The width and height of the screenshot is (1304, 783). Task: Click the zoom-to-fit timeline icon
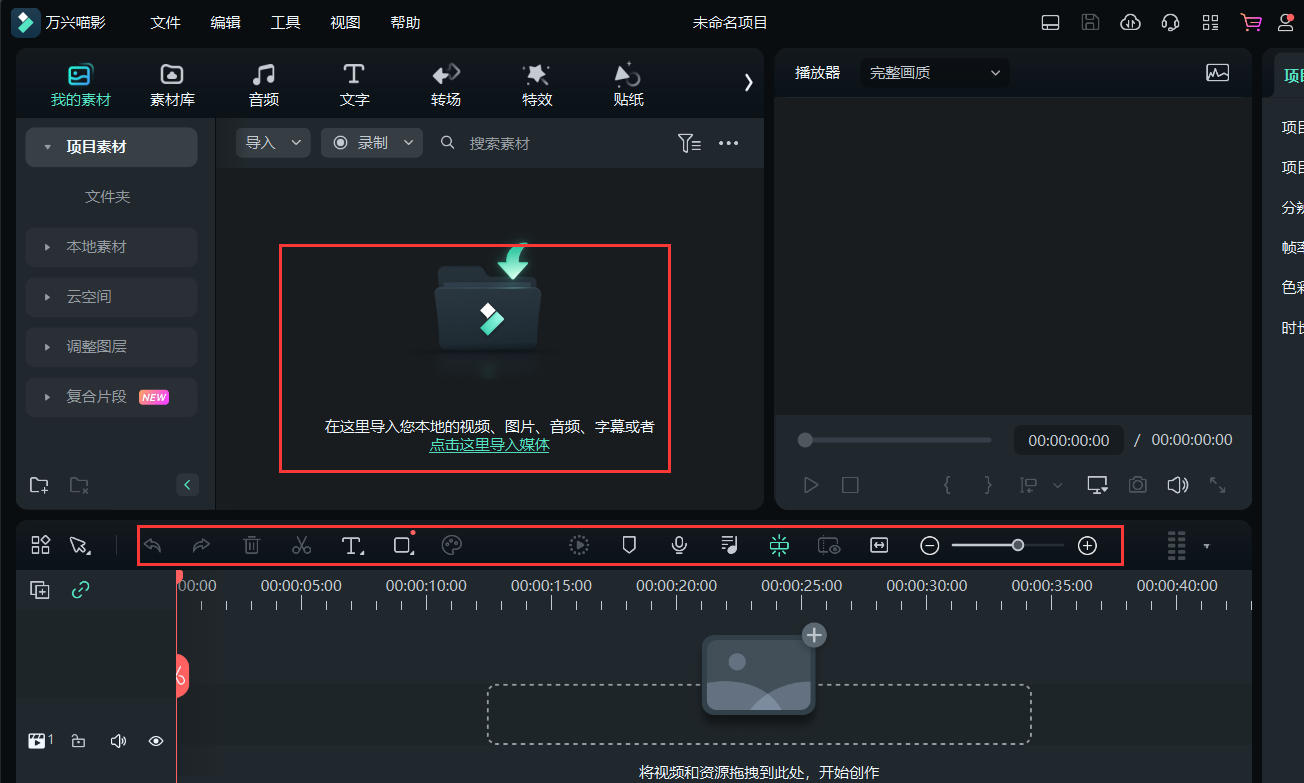[879, 545]
